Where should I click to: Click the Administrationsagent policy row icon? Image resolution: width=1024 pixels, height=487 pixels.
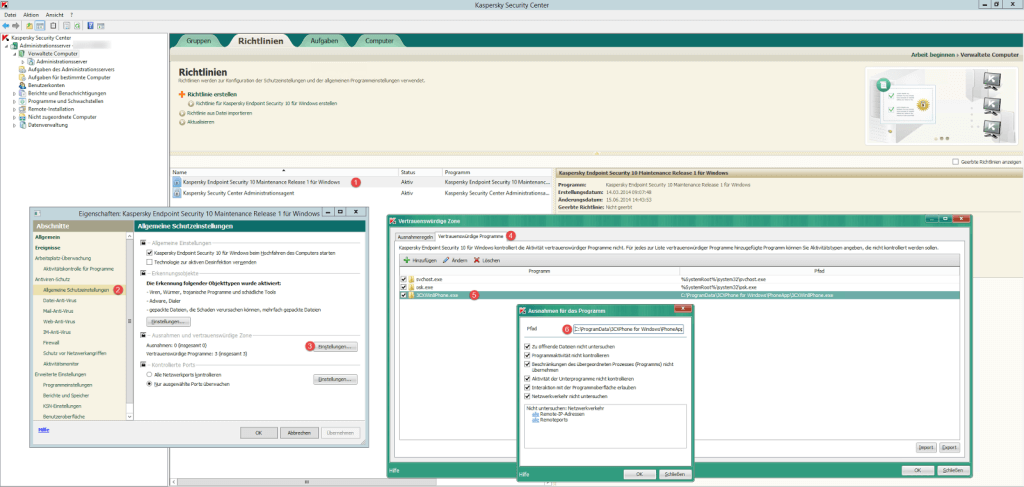[x=177, y=193]
